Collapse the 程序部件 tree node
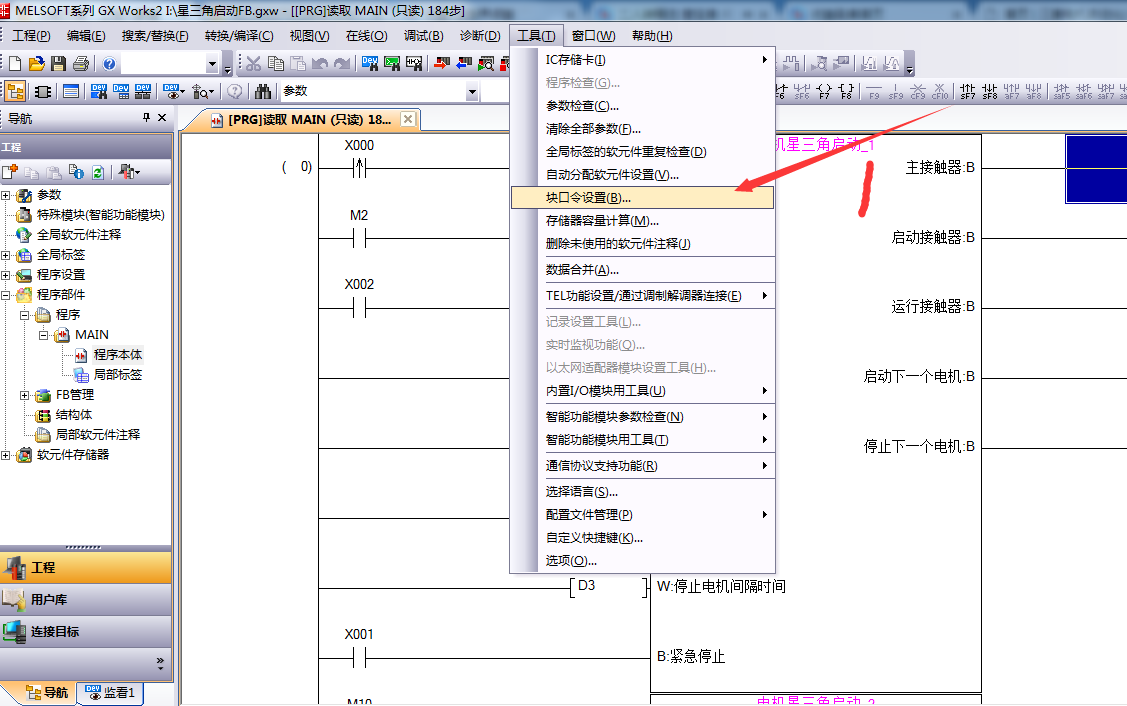 point(7,295)
